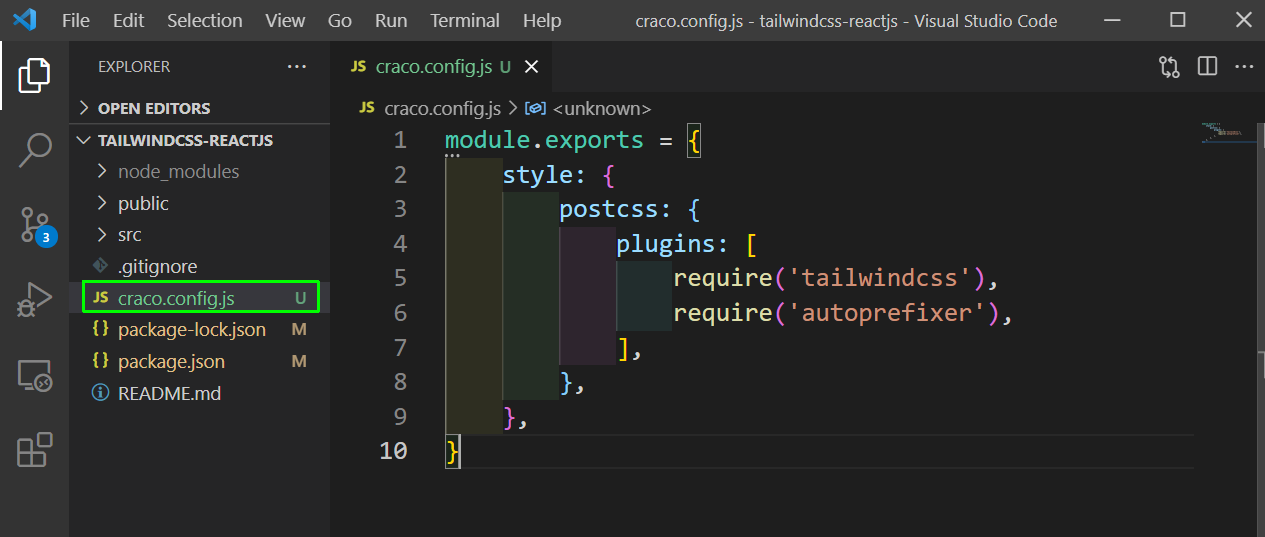Click the M status beside package-lock.json
The image size is (1265, 537).
point(299,329)
